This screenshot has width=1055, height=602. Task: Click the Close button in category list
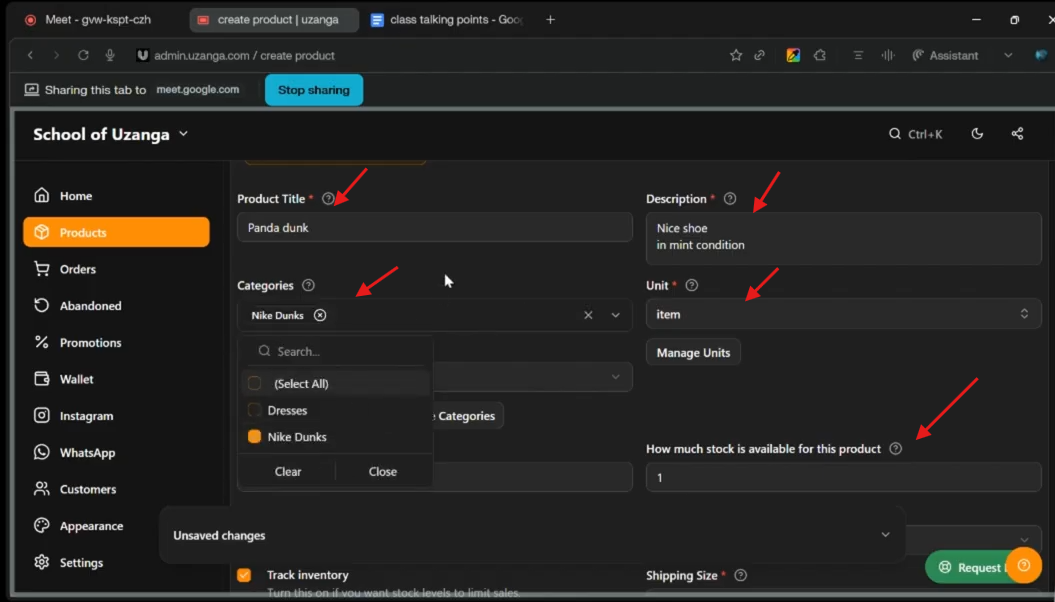[383, 472]
